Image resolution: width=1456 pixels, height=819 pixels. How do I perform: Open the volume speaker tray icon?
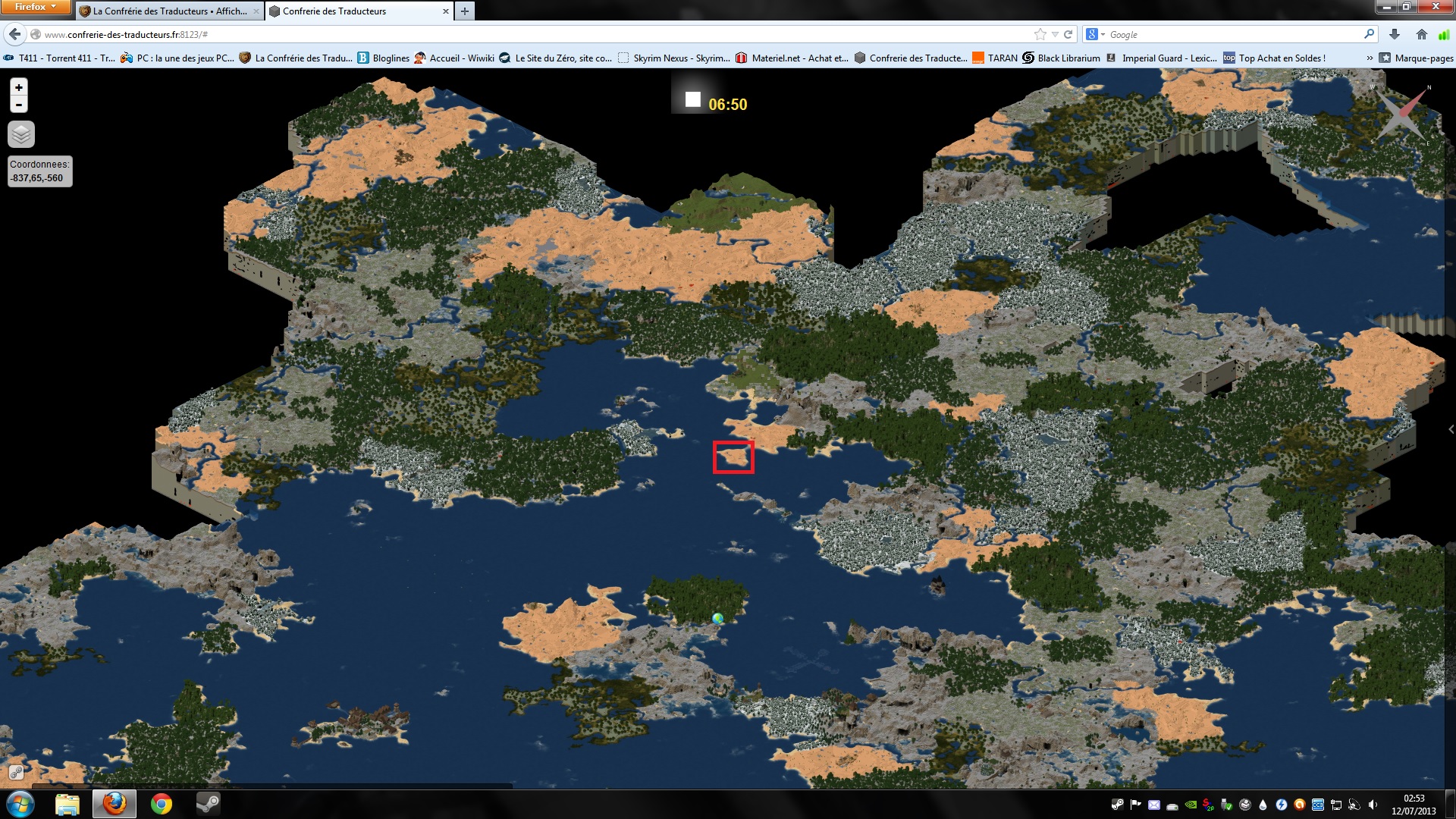[x=1372, y=805]
